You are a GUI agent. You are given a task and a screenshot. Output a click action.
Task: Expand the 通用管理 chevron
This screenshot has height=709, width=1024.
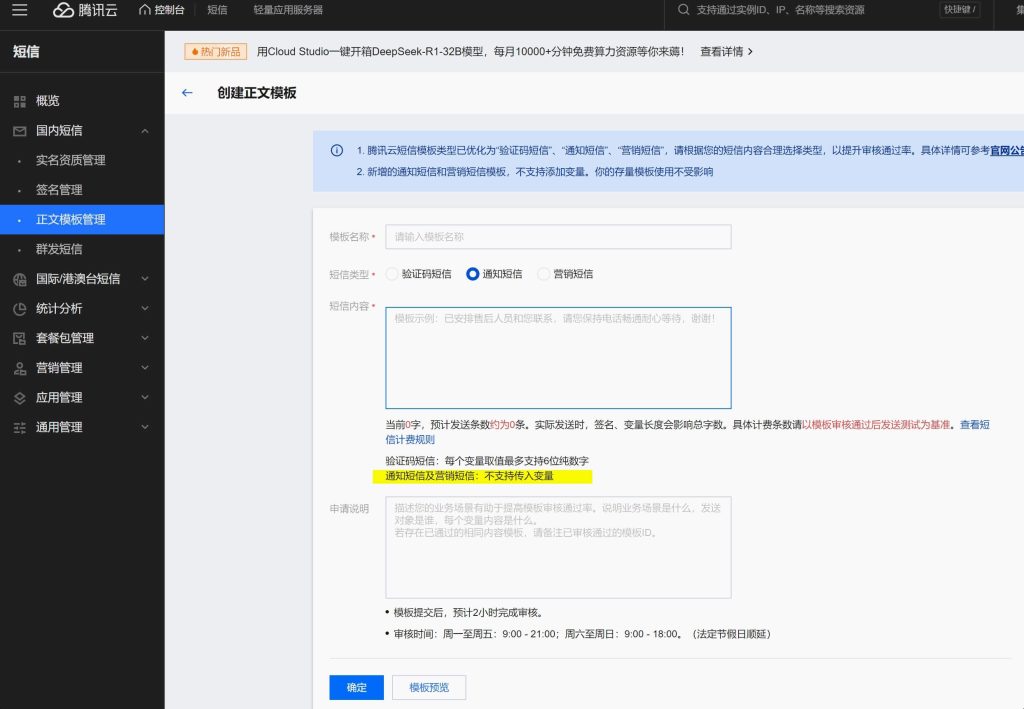[x=145, y=427]
